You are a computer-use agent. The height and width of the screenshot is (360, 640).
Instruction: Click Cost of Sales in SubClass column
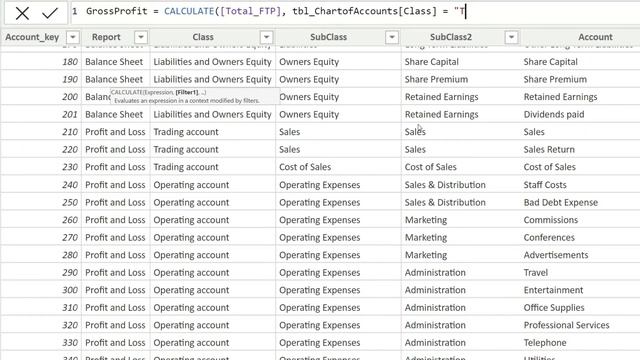tap(305, 167)
